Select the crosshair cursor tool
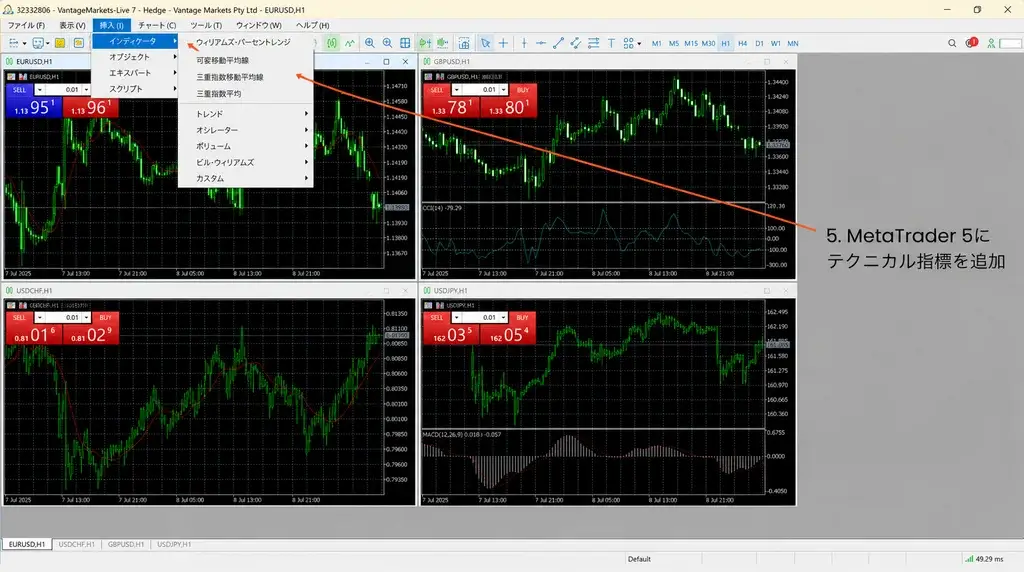 pos(503,43)
